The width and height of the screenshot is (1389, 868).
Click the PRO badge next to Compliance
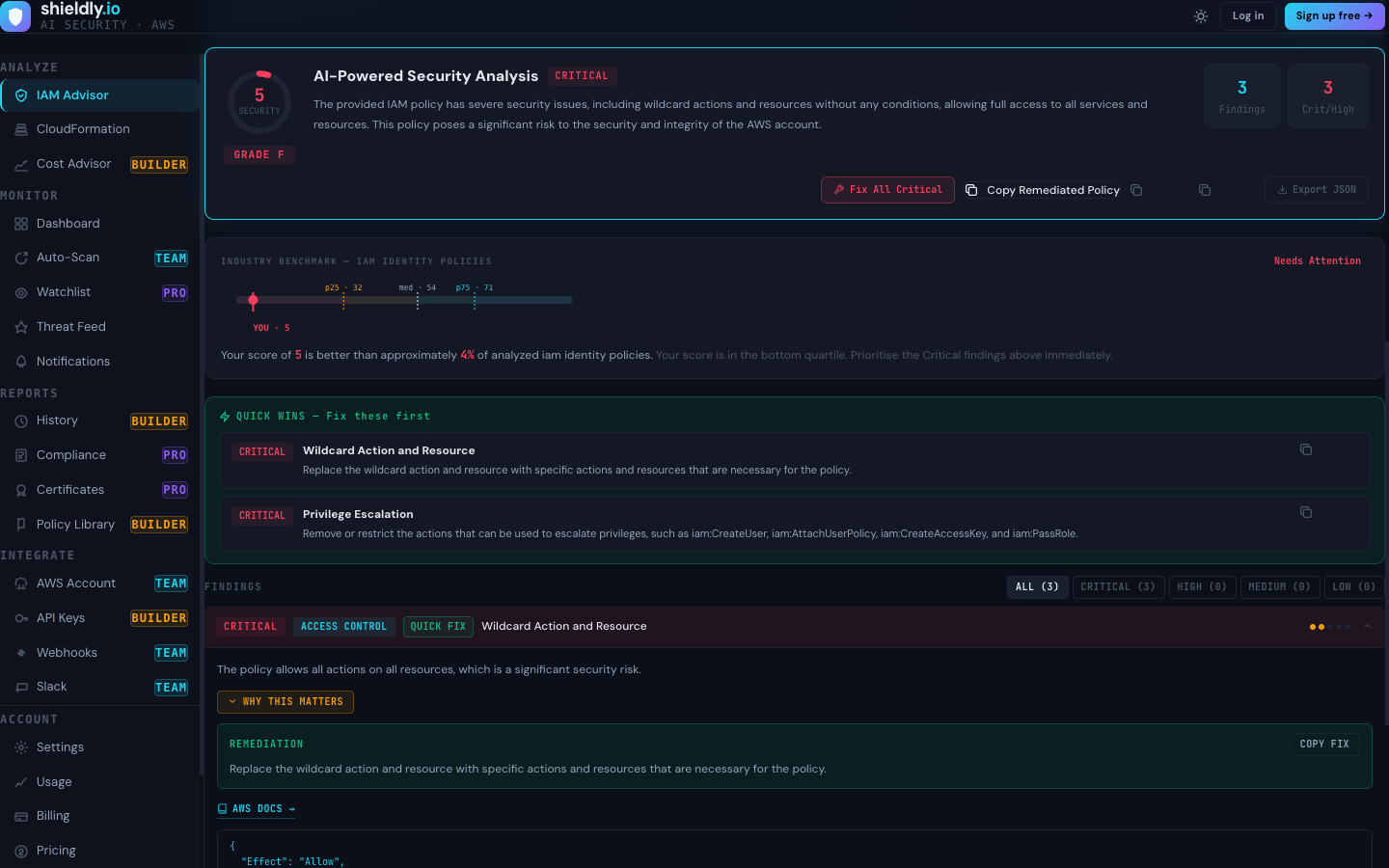[175, 455]
